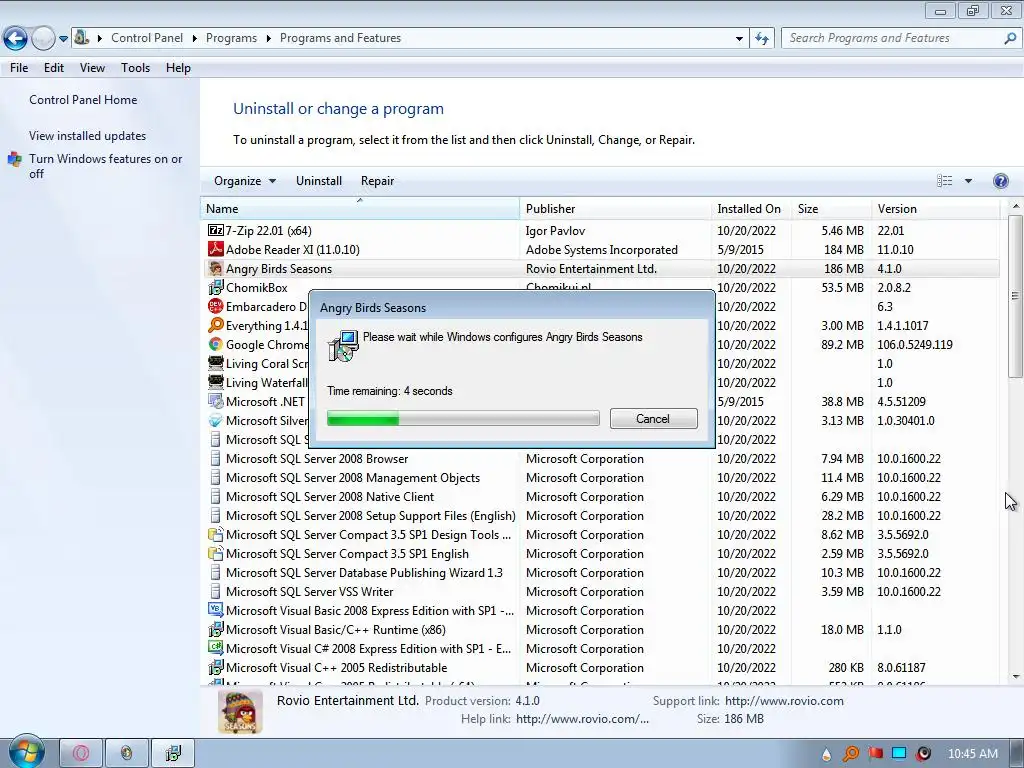Open View installed updates
1024x768 pixels.
pyautogui.click(x=88, y=136)
